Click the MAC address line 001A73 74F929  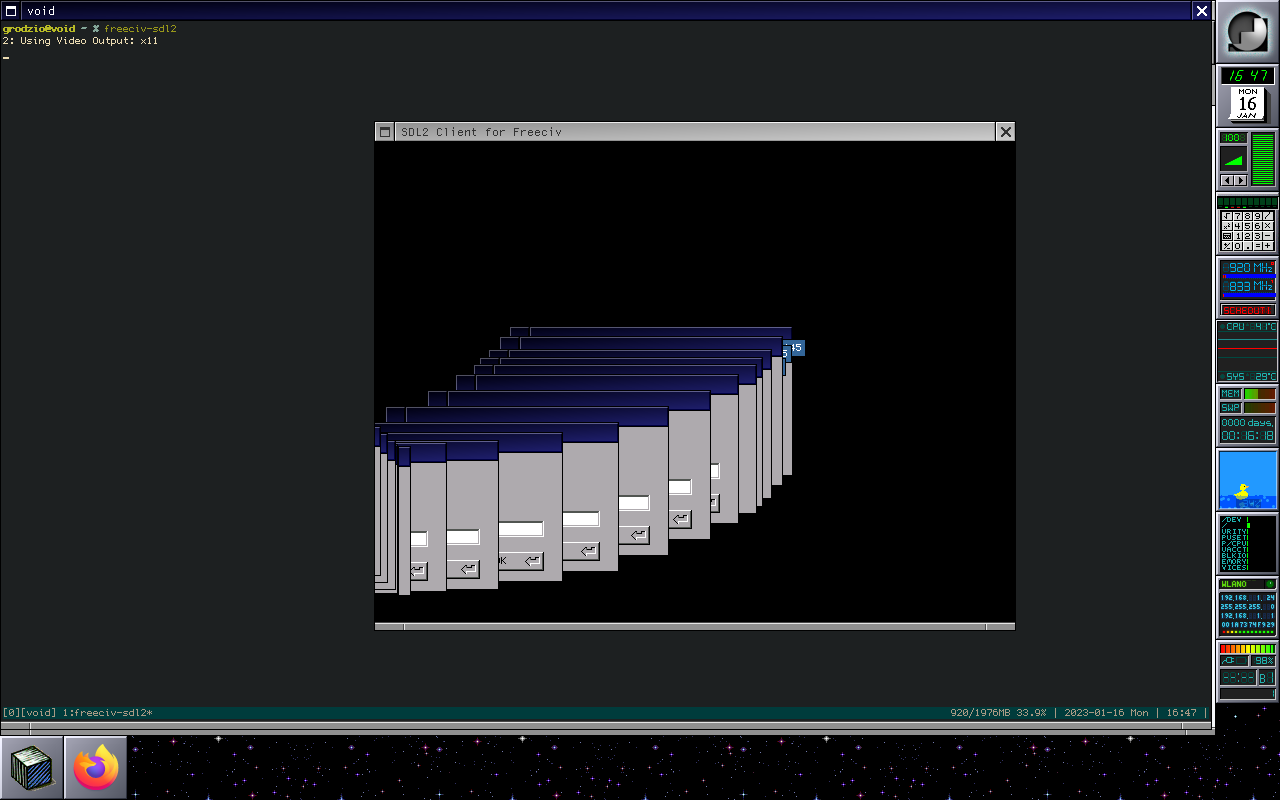(x=1247, y=624)
